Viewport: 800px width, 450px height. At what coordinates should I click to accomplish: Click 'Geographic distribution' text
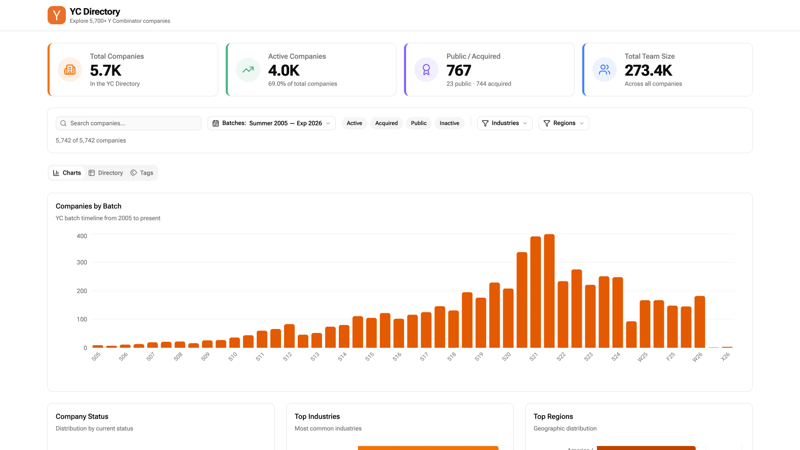coord(565,429)
